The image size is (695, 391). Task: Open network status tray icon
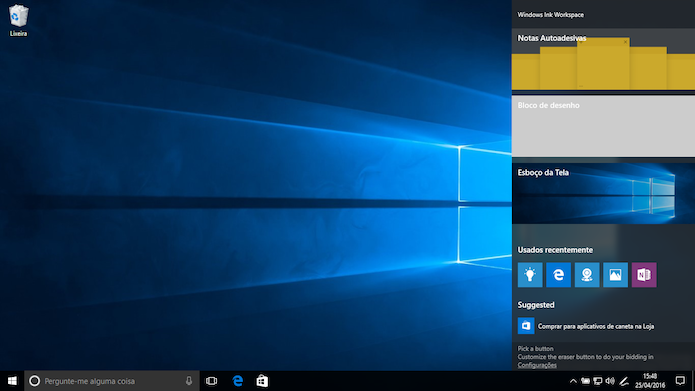[x=598, y=381]
